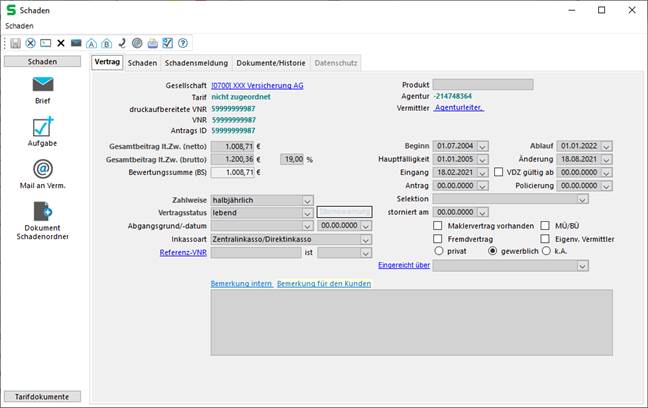The width and height of the screenshot is (648, 408).
Task: Click the black X delete toolbar icon
Action: click(x=61, y=43)
